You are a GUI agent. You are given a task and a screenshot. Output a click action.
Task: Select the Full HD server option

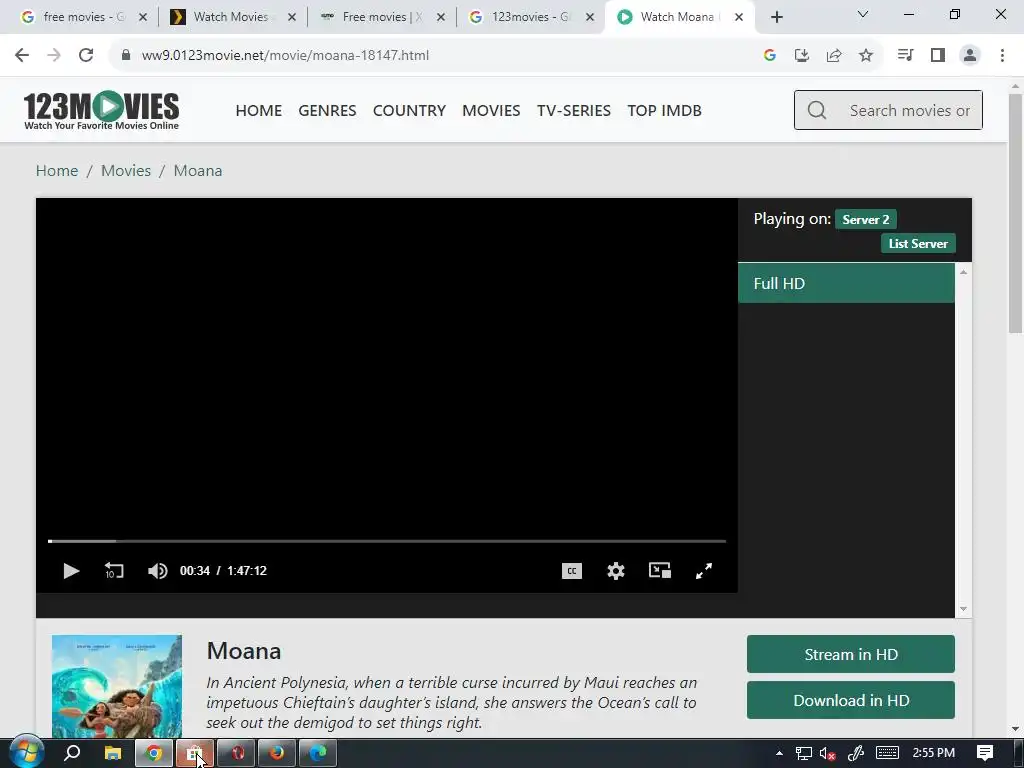[846, 283]
